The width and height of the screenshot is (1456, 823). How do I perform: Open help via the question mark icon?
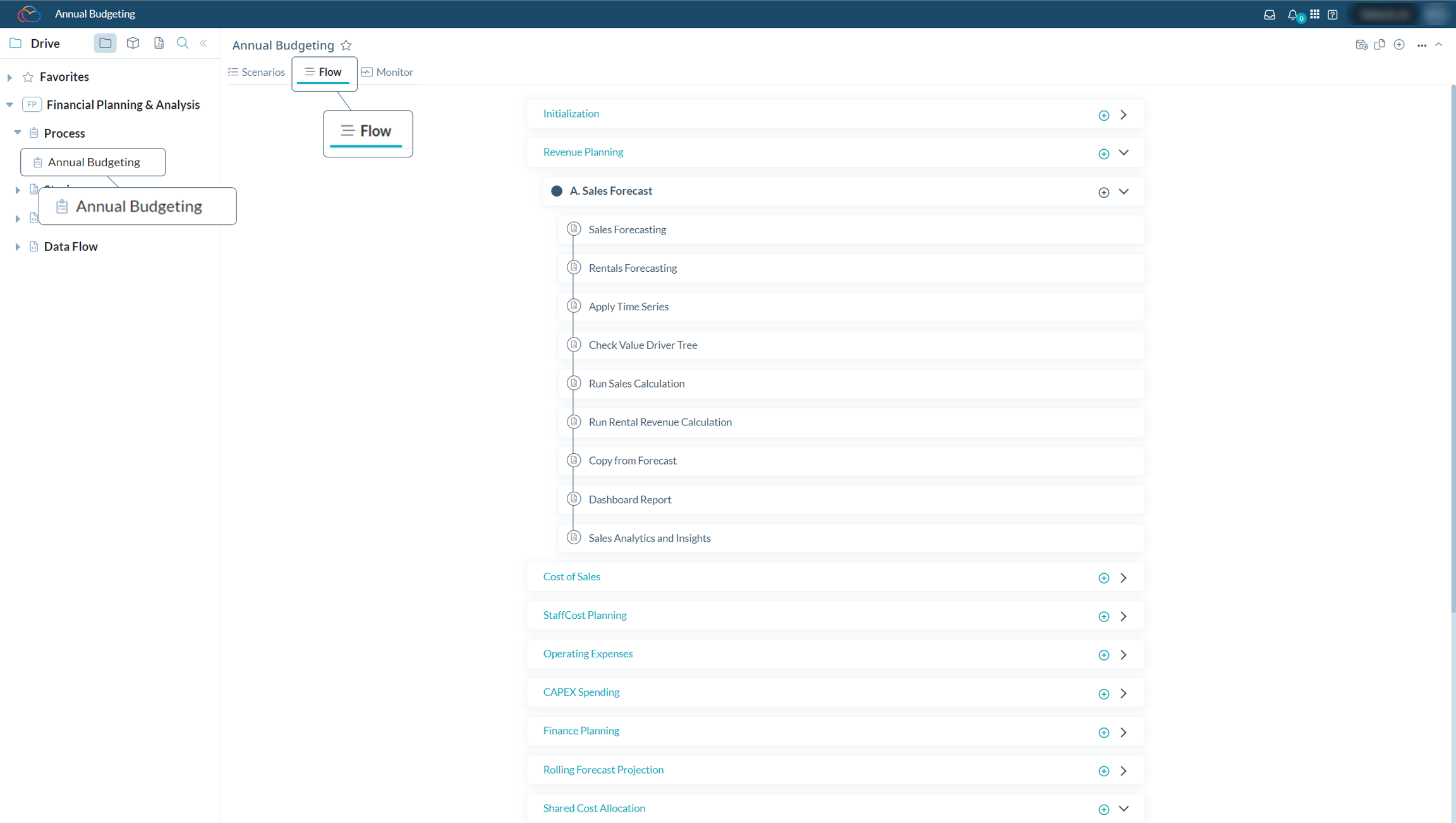click(x=1333, y=14)
